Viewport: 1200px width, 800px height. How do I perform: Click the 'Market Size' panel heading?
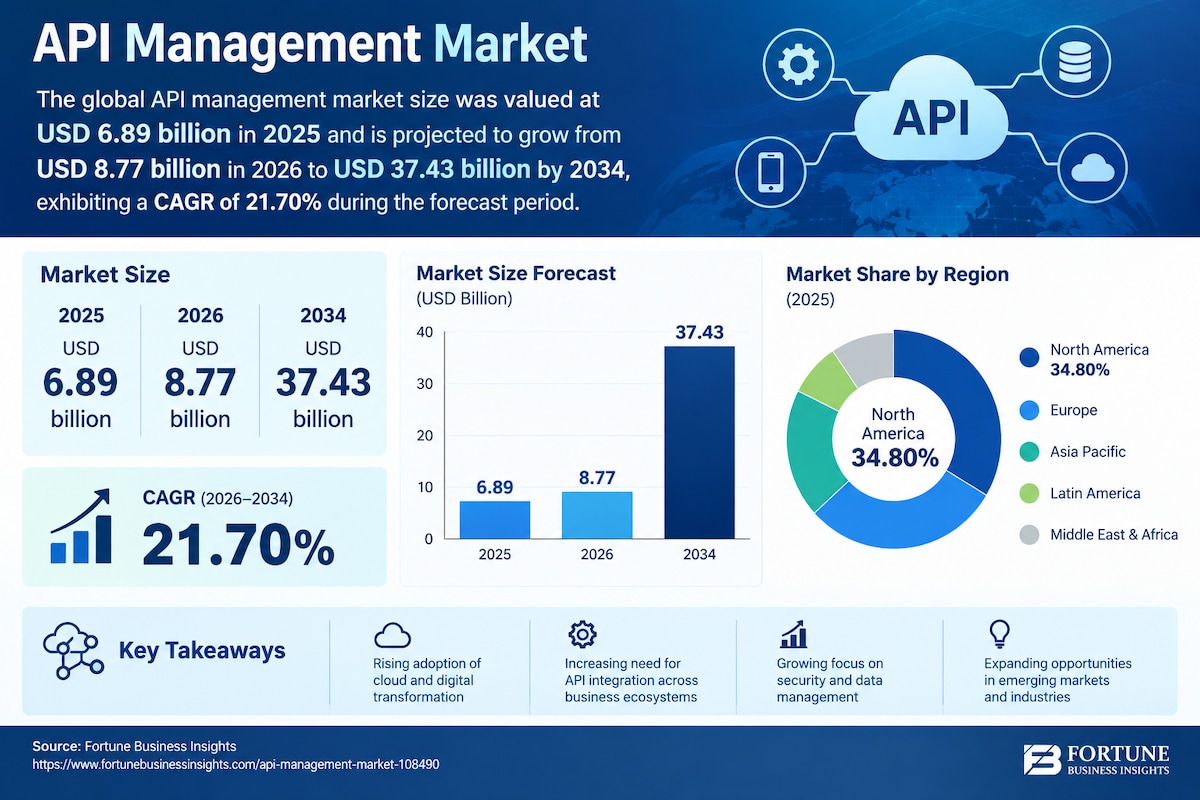pos(105,275)
